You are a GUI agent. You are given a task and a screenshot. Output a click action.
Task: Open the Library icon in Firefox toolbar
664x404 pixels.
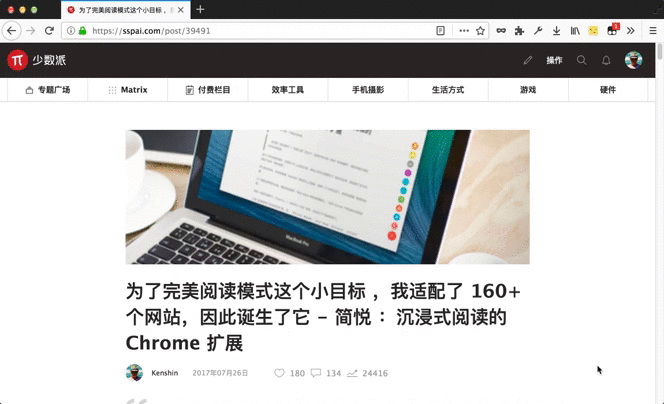[x=575, y=30]
